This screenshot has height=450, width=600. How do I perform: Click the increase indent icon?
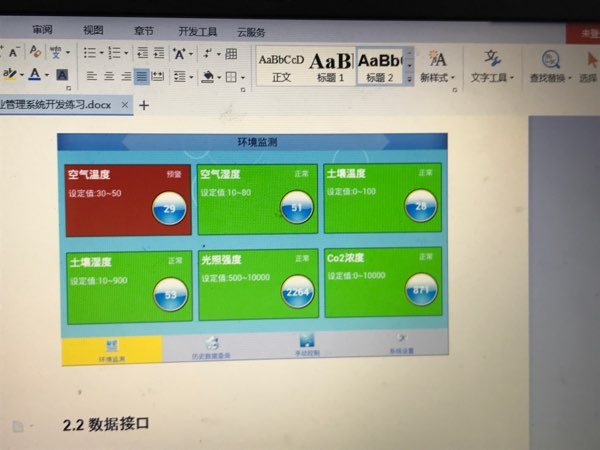159,53
